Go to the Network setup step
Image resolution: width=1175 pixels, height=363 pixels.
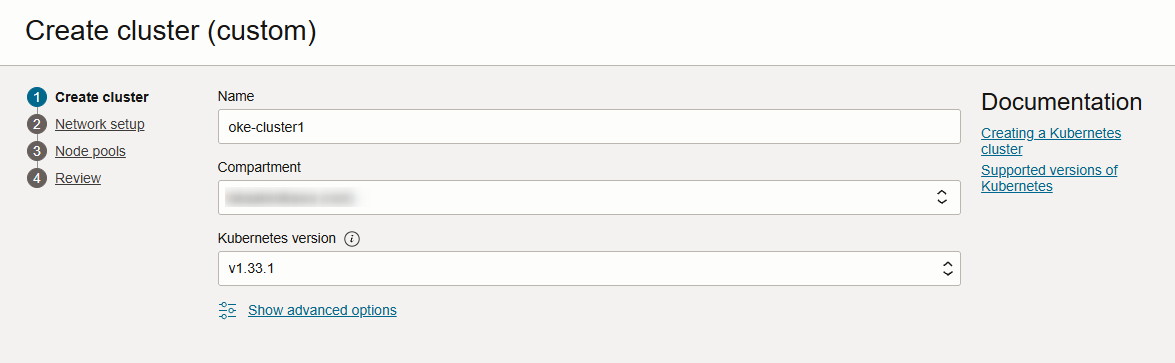point(100,124)
